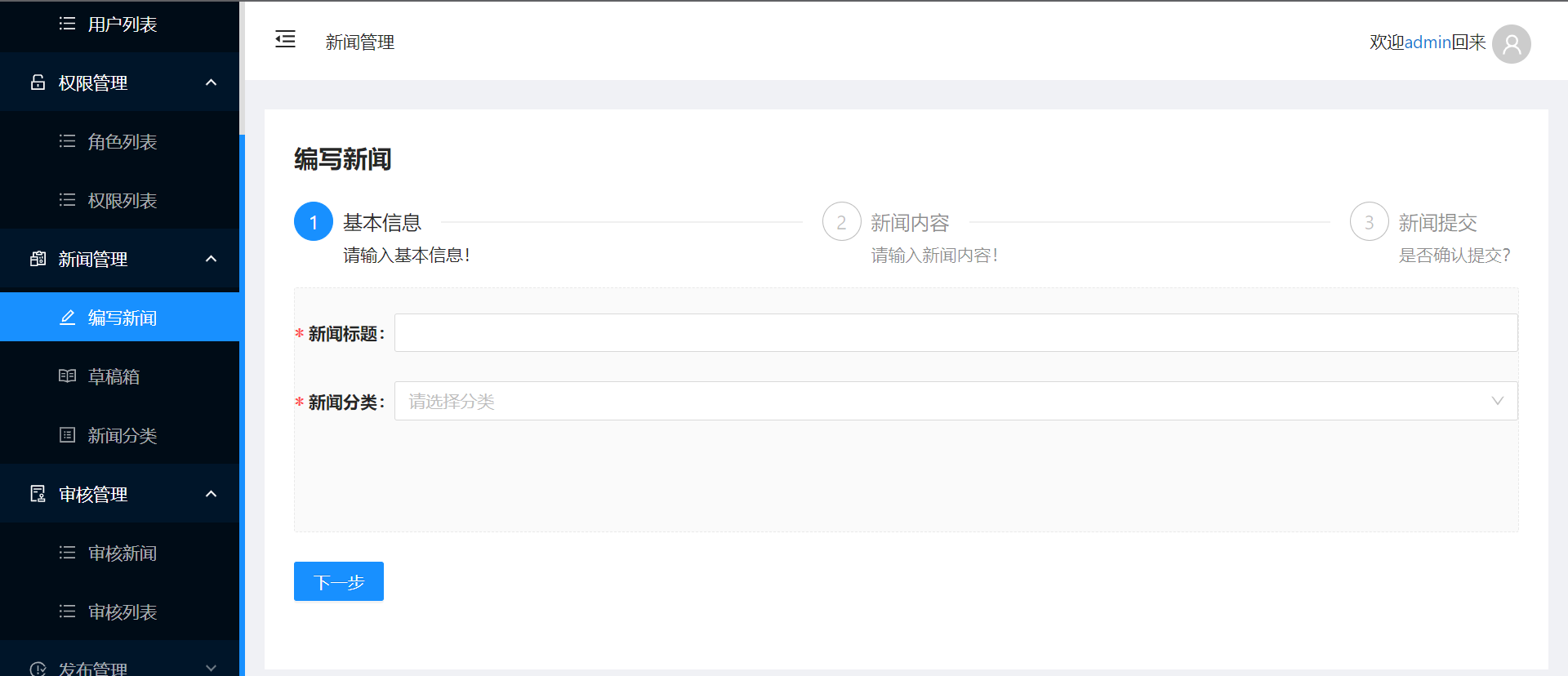Click the 新闻内容 step title
Image resolution: width=1568 pixels, height=676 pixels.
pos(910,222)
